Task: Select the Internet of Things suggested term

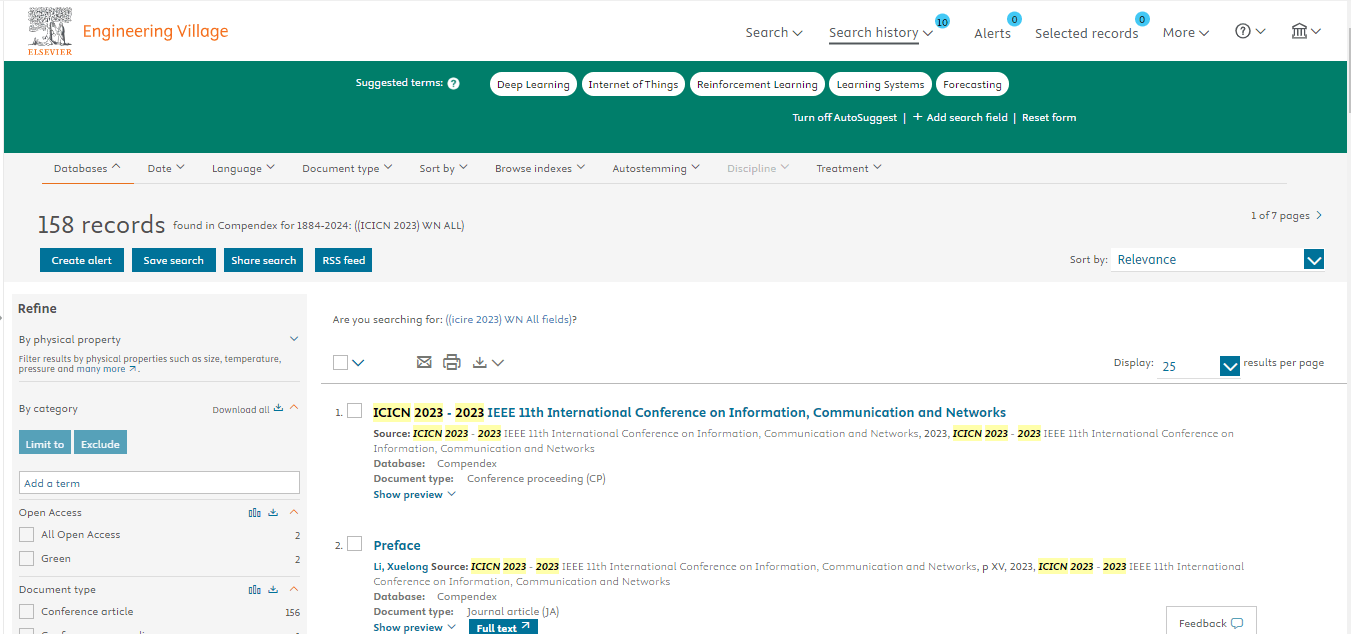Action: coord(633,84)
